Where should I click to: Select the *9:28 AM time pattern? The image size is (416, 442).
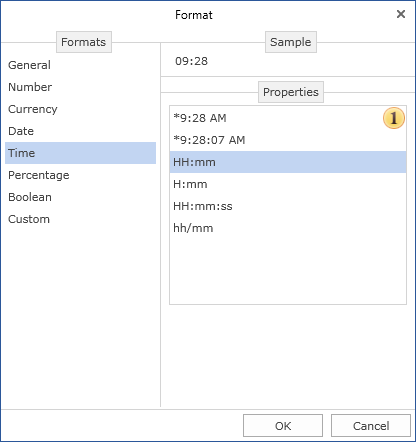(x=288, y=118)
